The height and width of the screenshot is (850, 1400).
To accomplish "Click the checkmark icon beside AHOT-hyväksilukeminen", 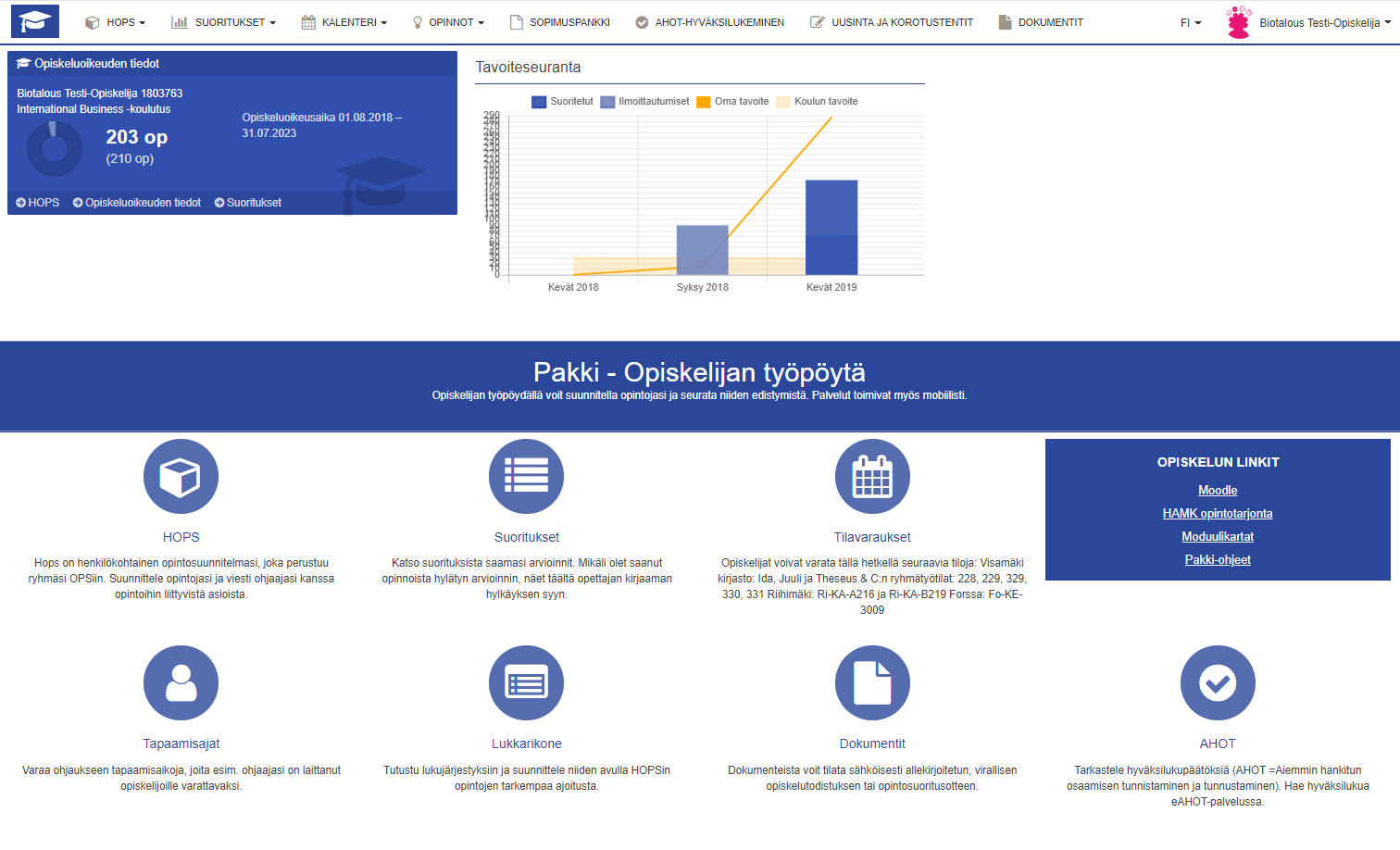I will (x=642, y=22).
